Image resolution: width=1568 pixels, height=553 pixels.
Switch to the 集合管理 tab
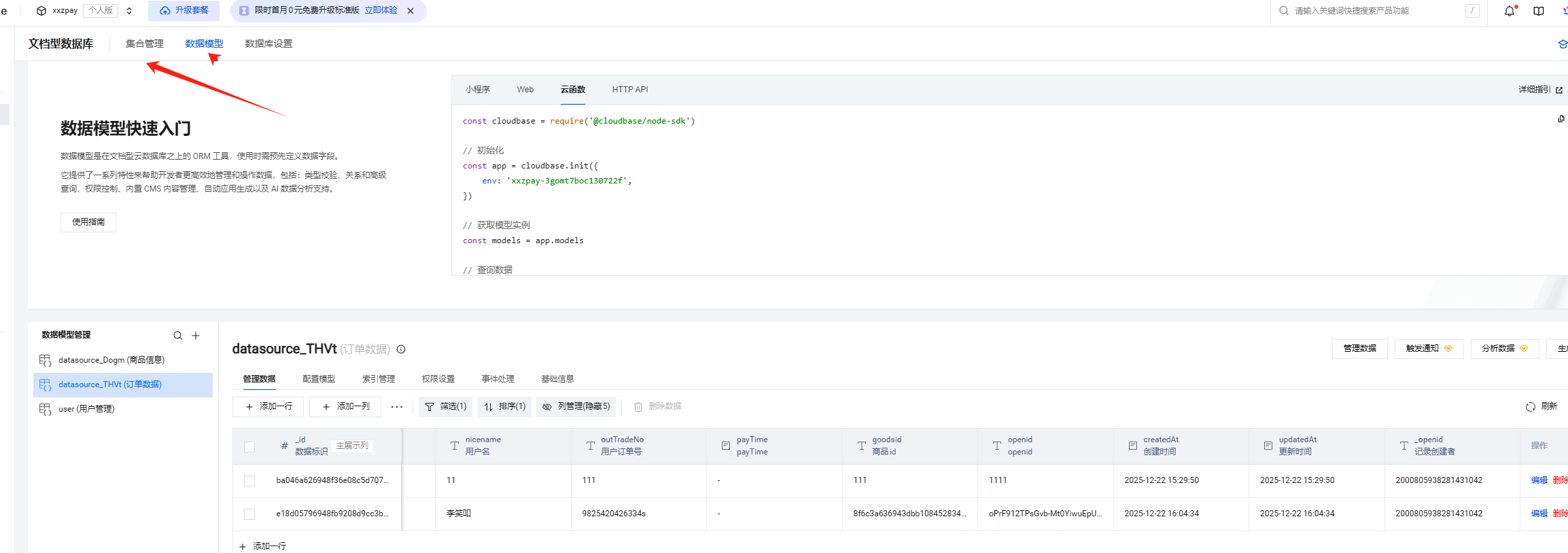(x=145, y=43)
